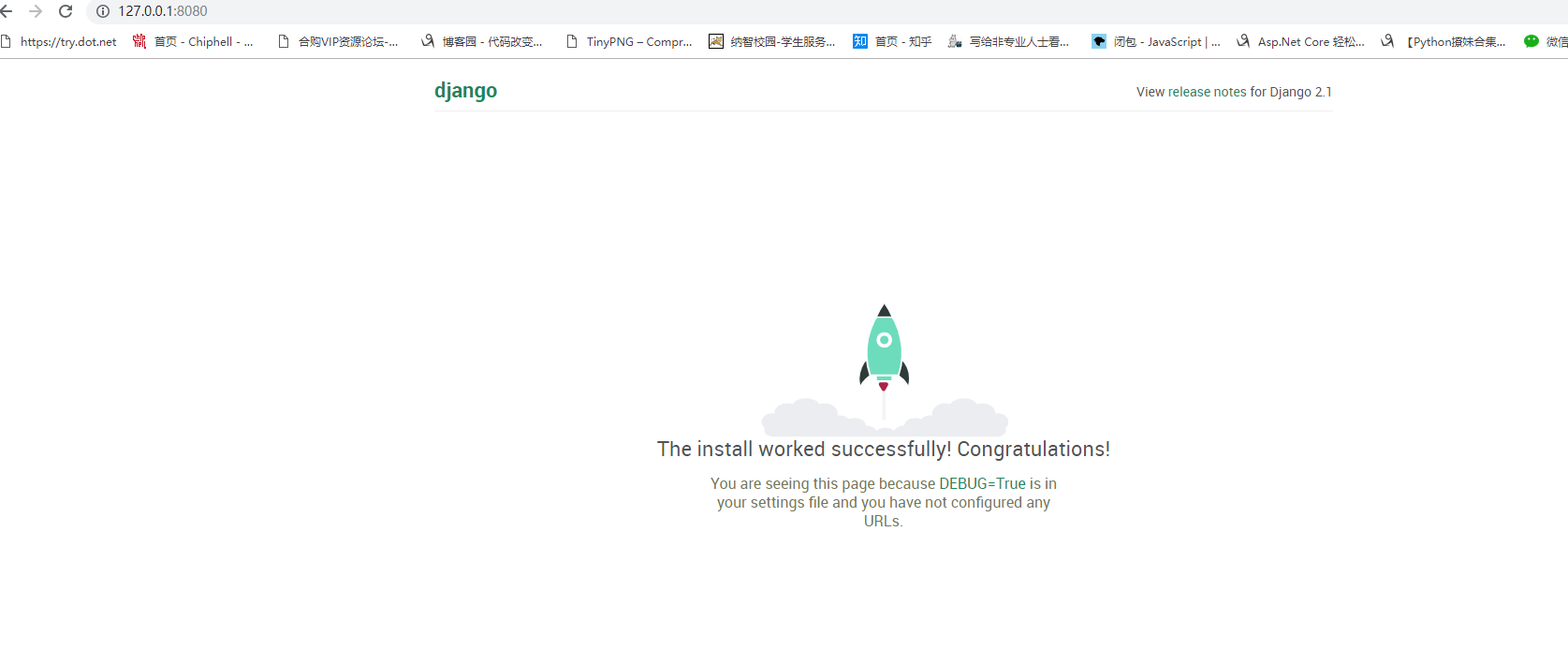Screen dimensions: 1568x650
Task: Click the try.dot.net bookmark page icon
Action: pyautogui.click(x=6, y=41)
